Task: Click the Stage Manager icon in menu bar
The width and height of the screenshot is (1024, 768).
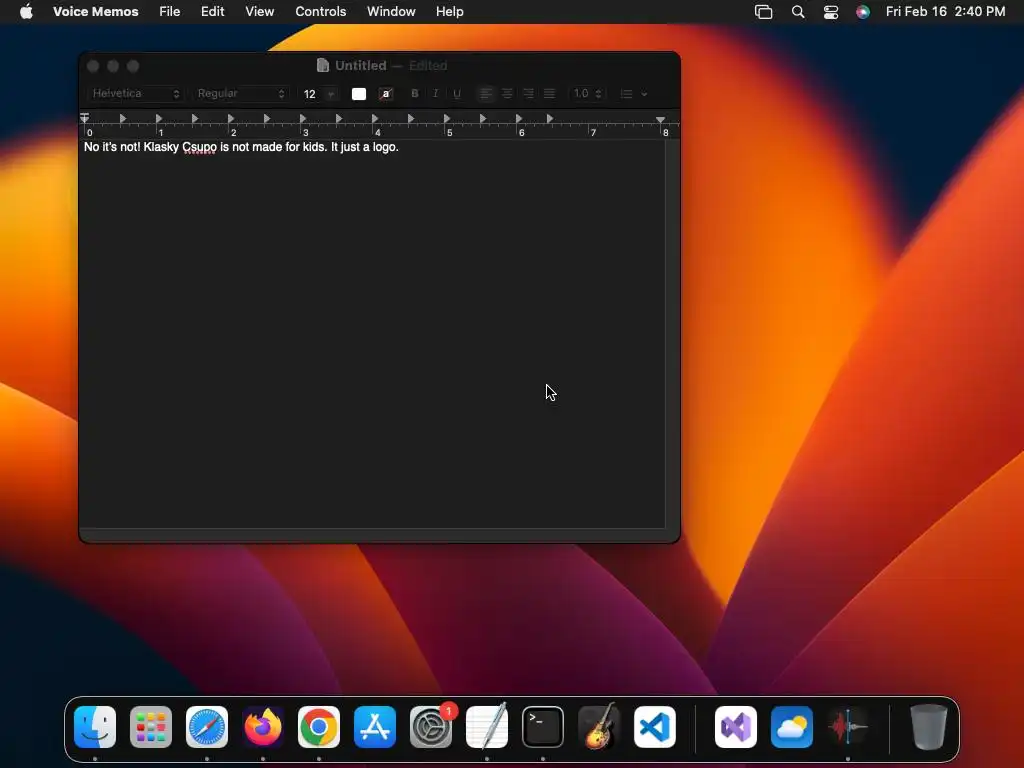Action: [x=763, y=12]
